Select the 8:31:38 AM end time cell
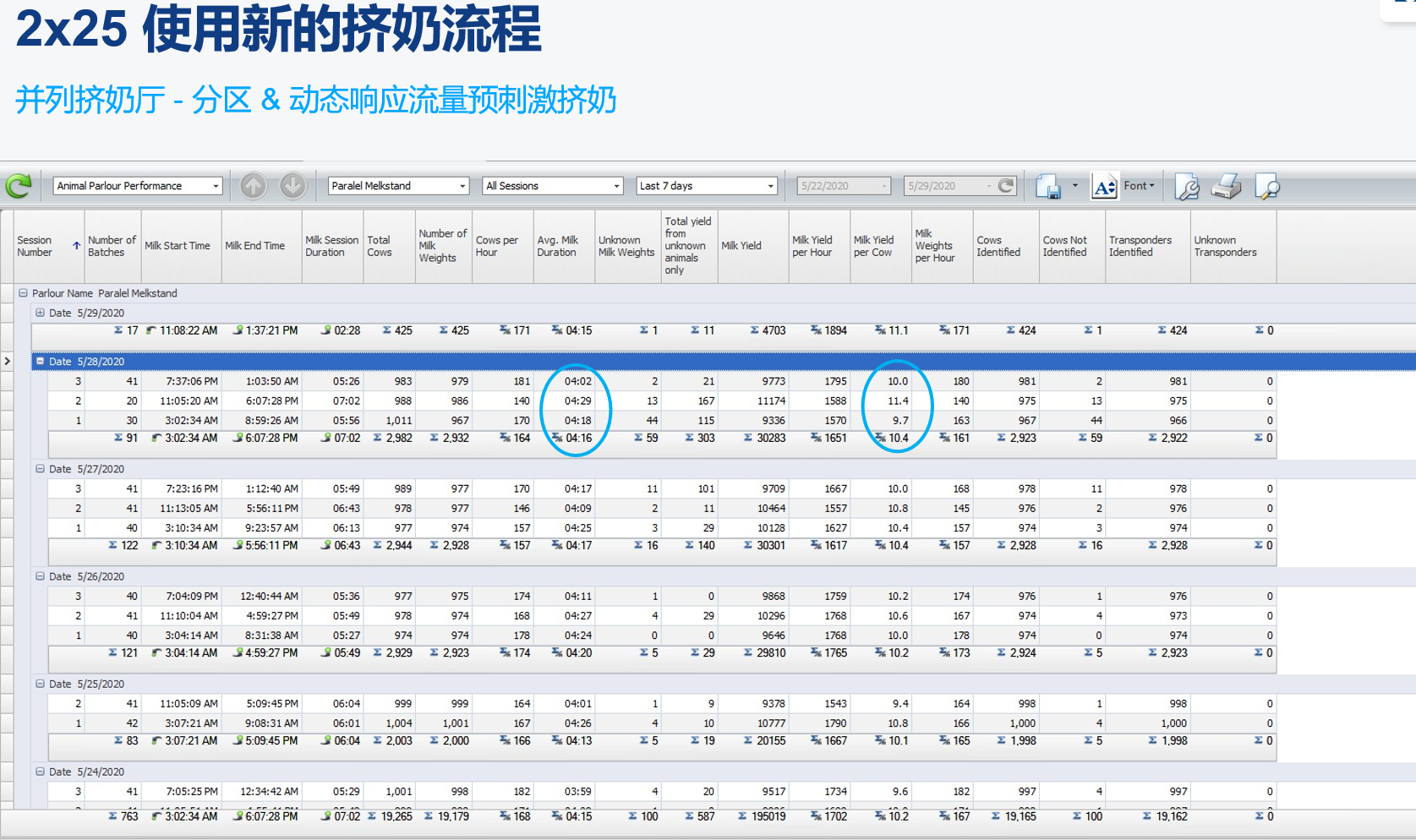1416x840 pixels. (x=261, y=635)
